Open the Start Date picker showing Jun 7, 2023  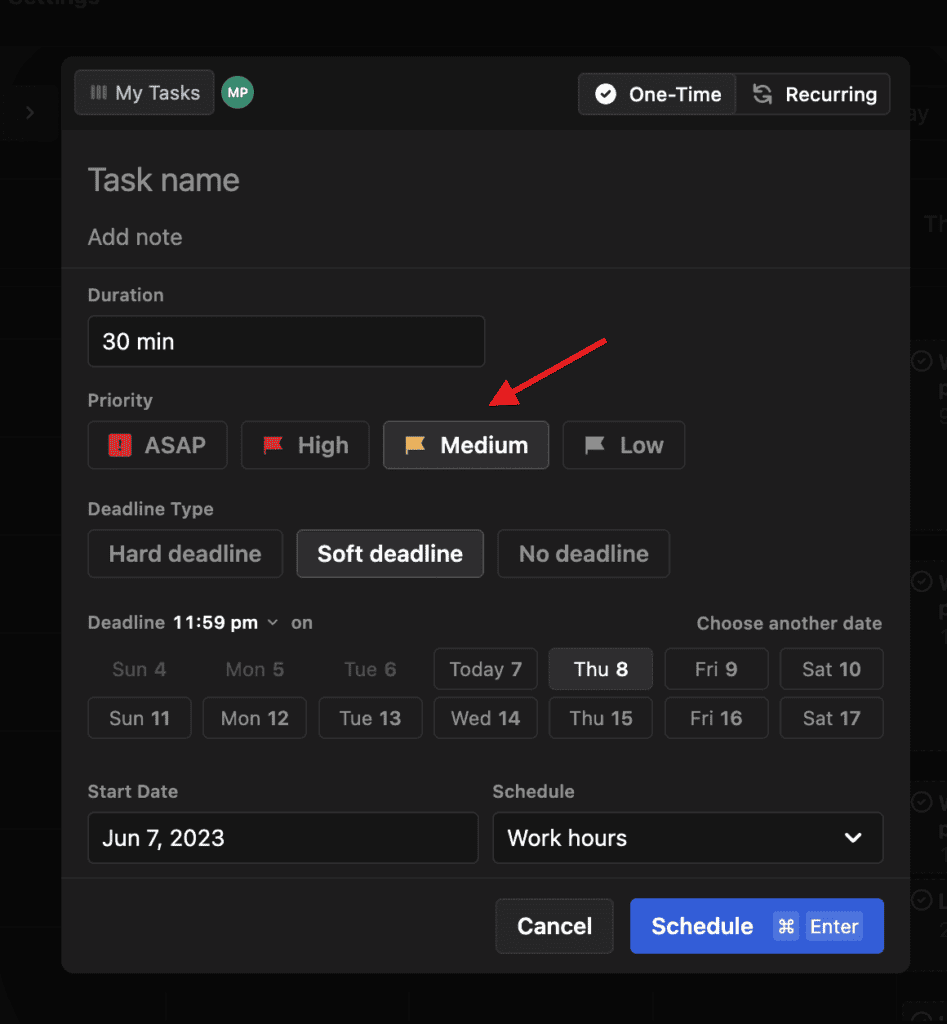click(x=283, y=838)
